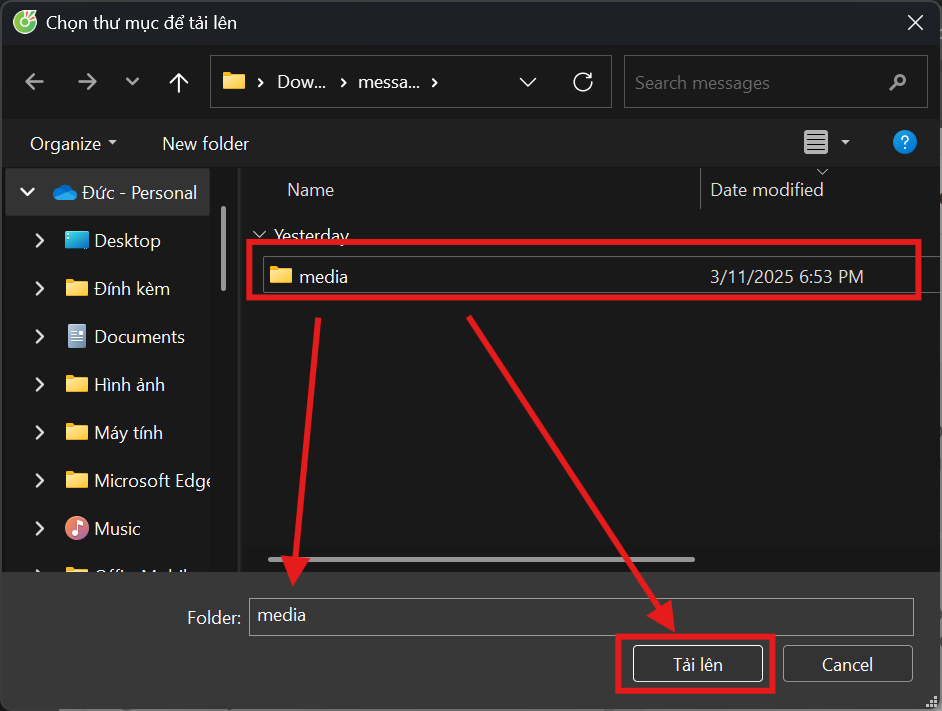The height and width of the screenshot is (711, 942).
Task: Go up one folder level
Action: click(x=178, y=82)
